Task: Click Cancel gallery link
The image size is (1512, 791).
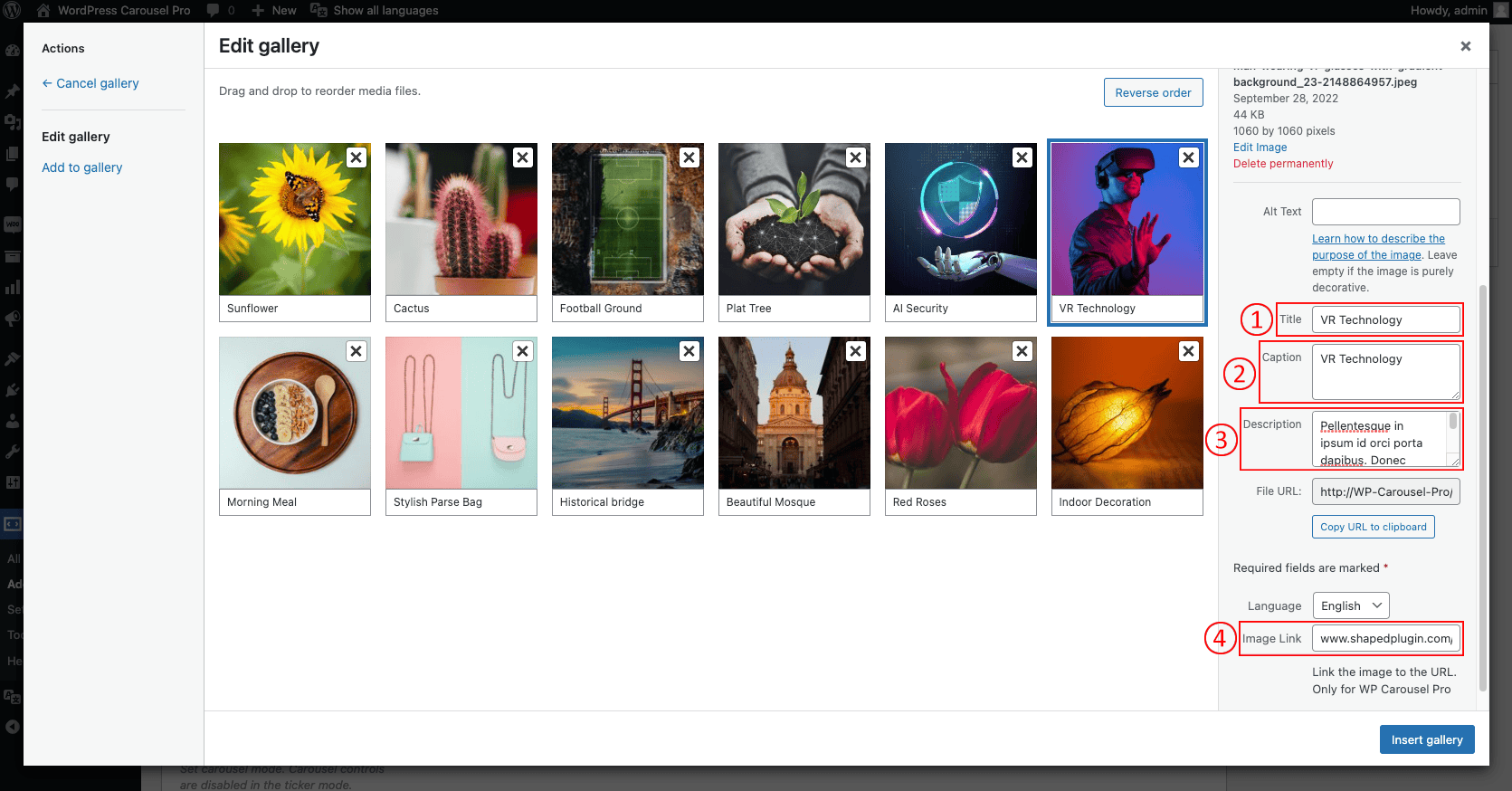Action: pos(90,83)
